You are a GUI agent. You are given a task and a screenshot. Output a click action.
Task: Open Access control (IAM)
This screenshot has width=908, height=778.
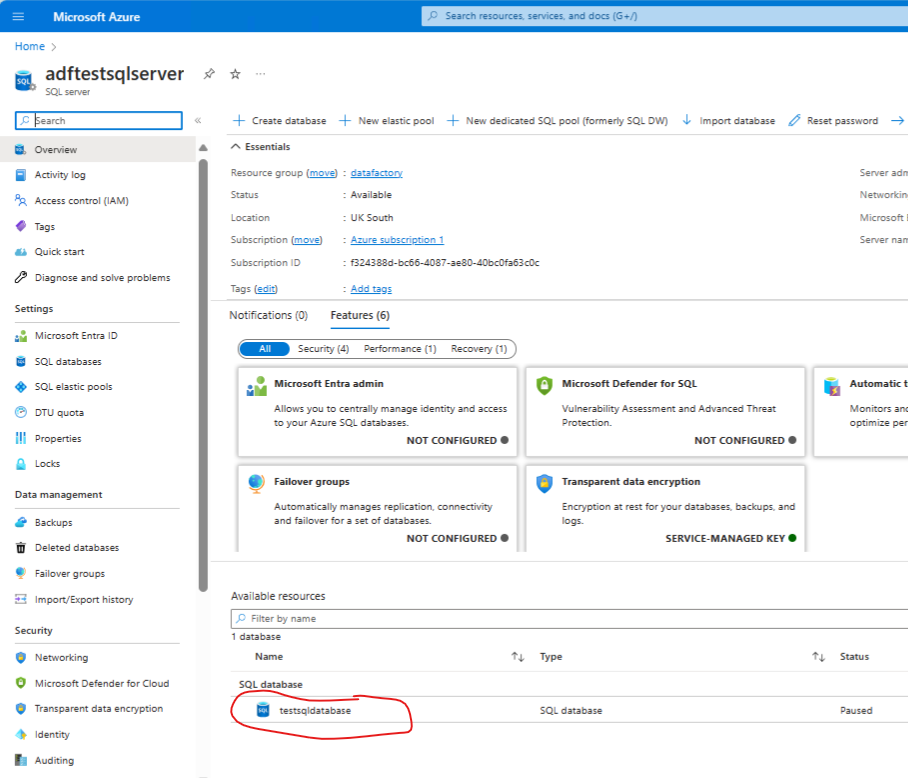click(x=81, y=201)
